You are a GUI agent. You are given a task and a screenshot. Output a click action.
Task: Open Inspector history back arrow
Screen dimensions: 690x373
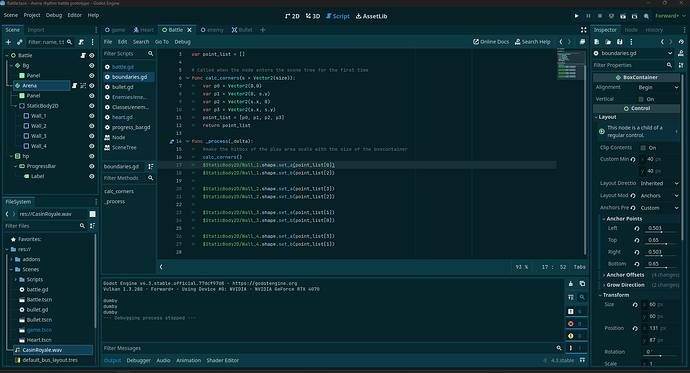pos(662,42)
